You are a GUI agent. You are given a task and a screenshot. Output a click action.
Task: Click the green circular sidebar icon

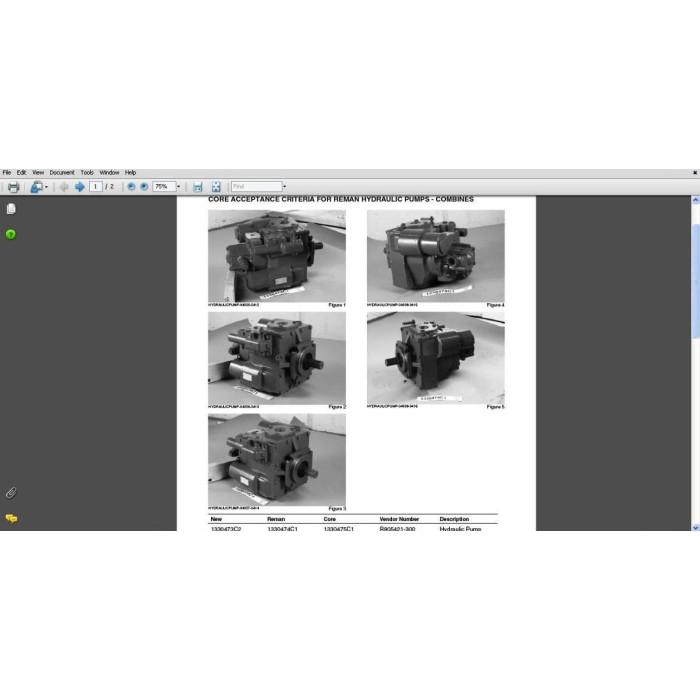(x=11, y=234)
